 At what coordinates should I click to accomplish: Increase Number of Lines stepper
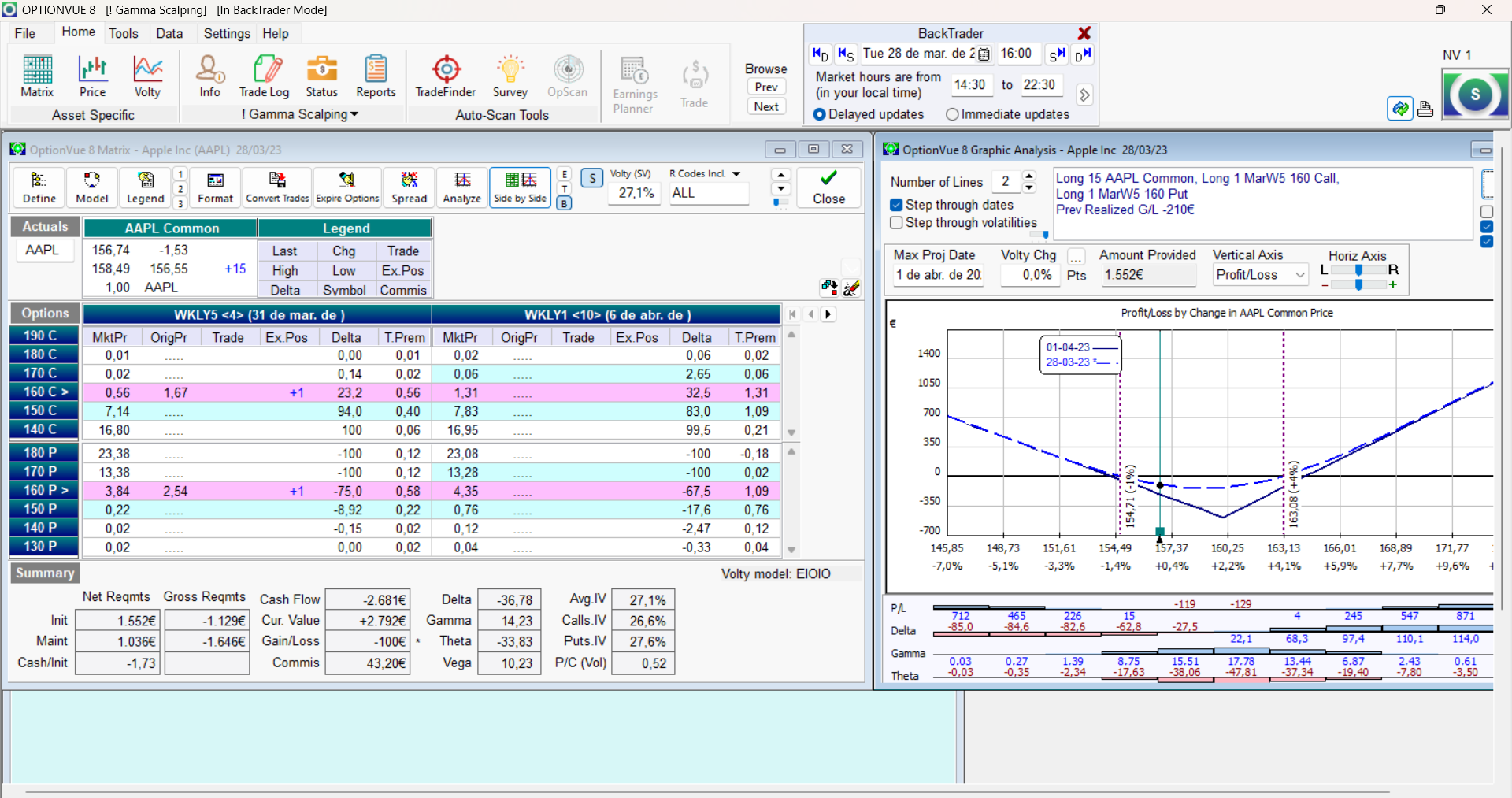coord(1029,176)
